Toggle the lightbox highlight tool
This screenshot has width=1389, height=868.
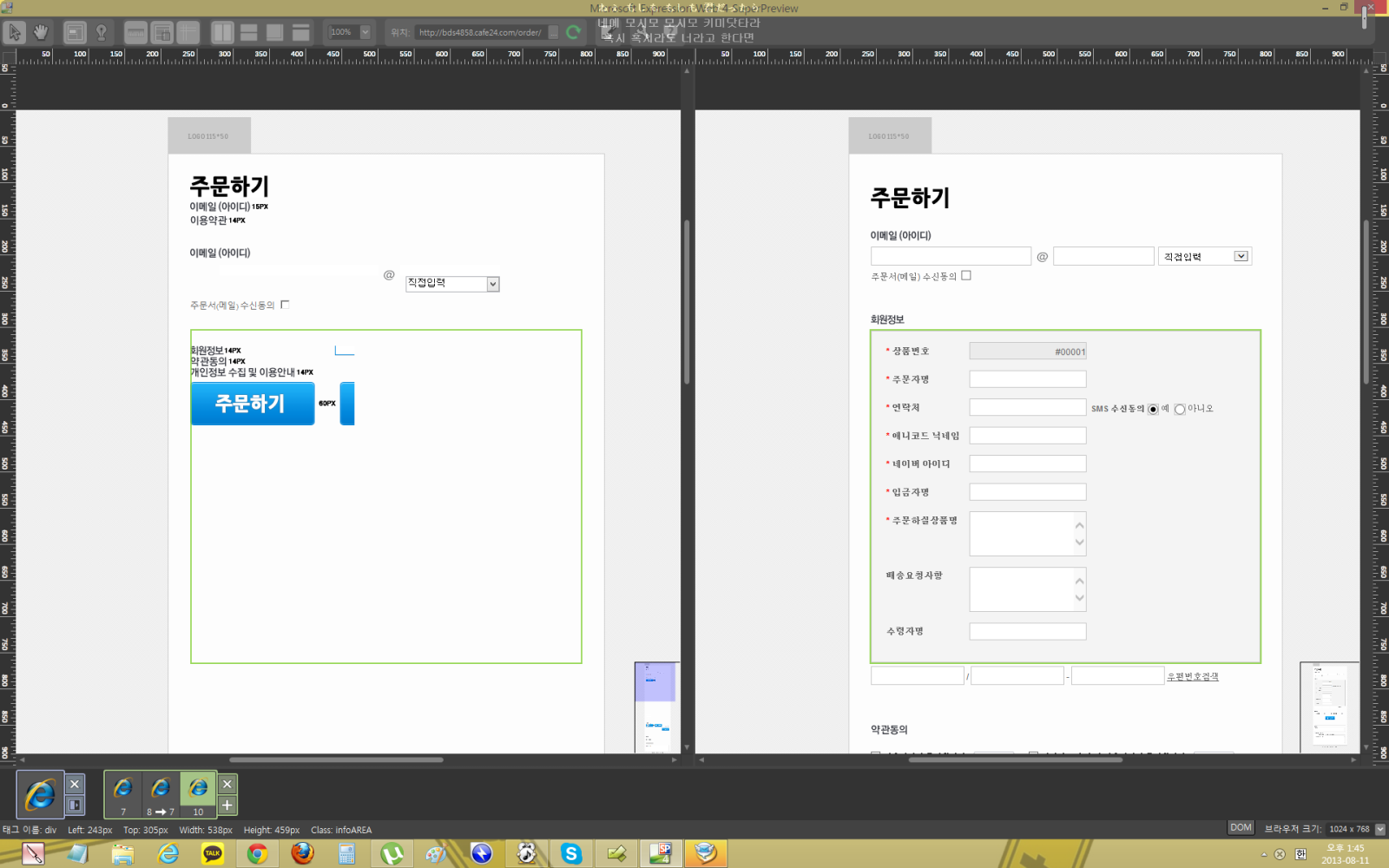pos(101,33)
